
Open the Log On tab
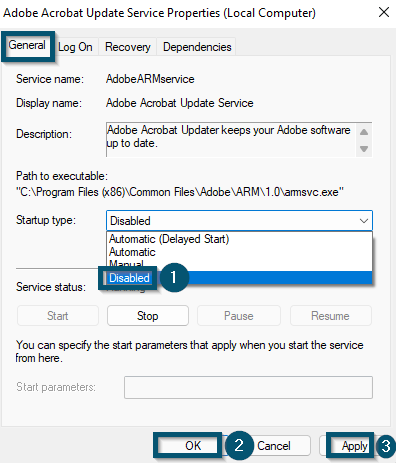(x=75, y=47)
